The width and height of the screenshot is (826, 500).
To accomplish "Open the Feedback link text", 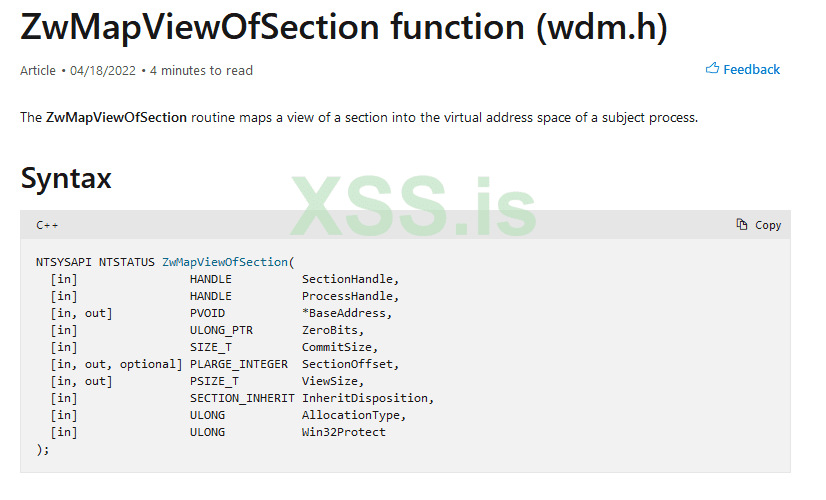I will pos(751,69).
